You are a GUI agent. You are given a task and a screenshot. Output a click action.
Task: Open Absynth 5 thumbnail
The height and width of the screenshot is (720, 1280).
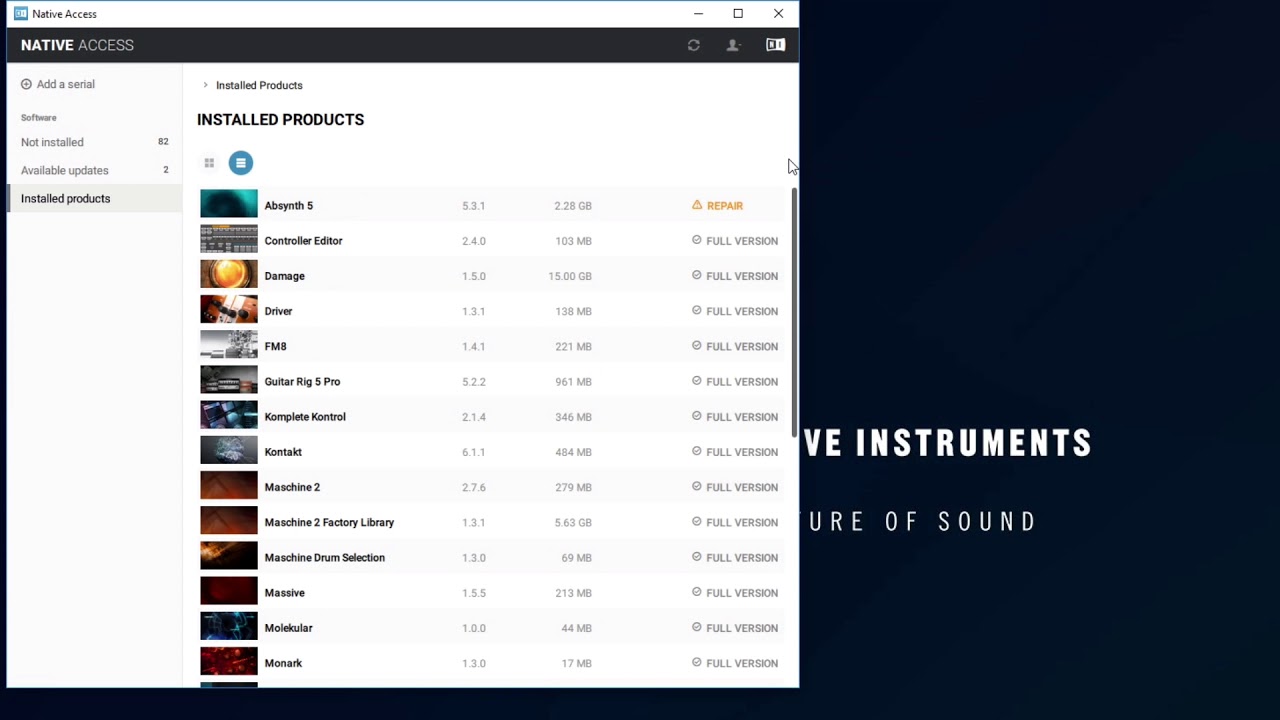[x=229, y=205]
